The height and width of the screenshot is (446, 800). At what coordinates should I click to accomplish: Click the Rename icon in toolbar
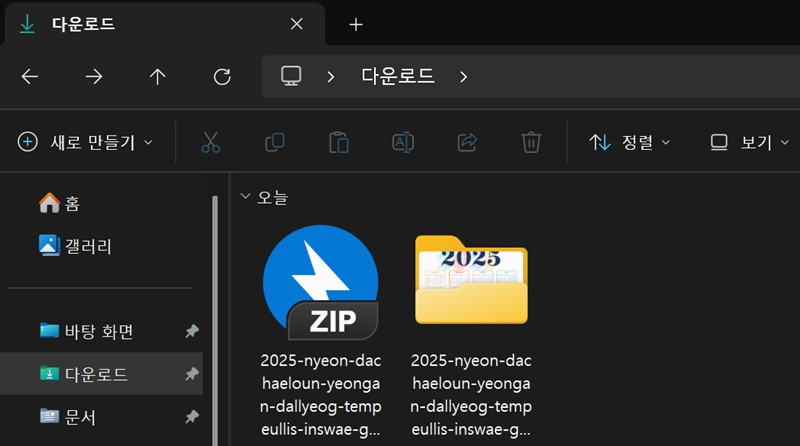coord(403,142)
